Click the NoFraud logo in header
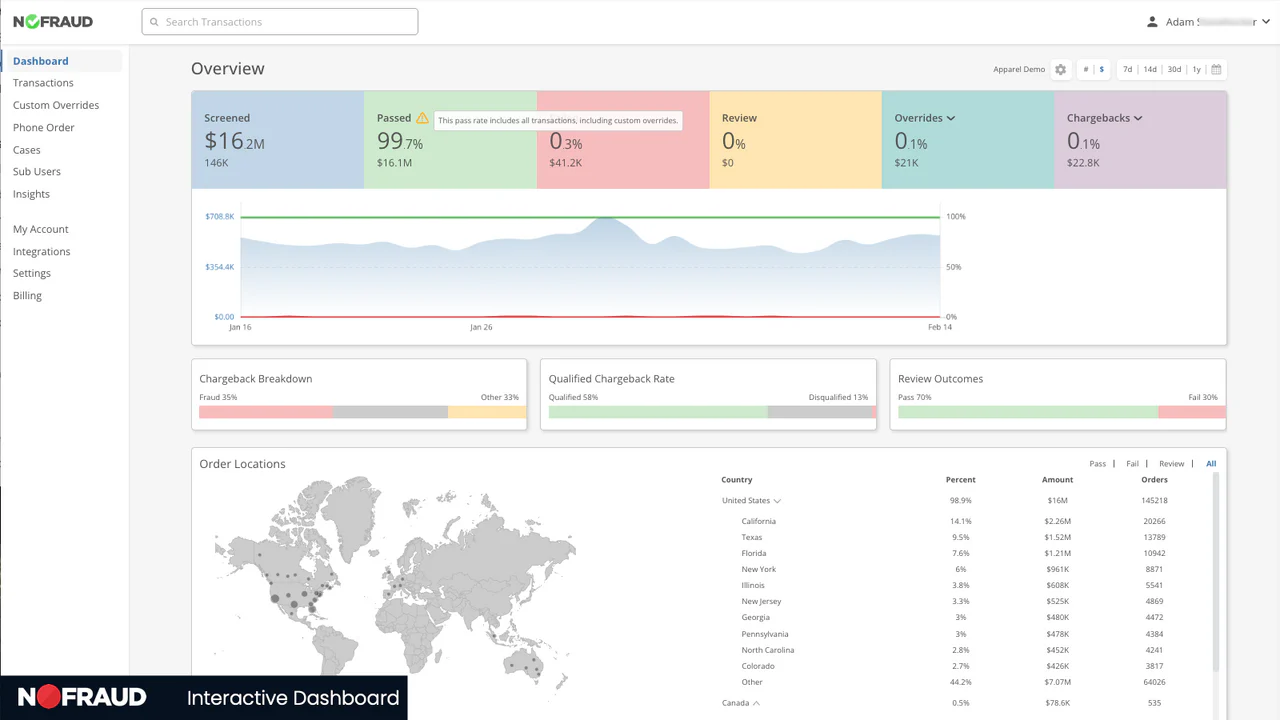The width and height of the screenshot is (1280, 720). [x=53, y=22]
